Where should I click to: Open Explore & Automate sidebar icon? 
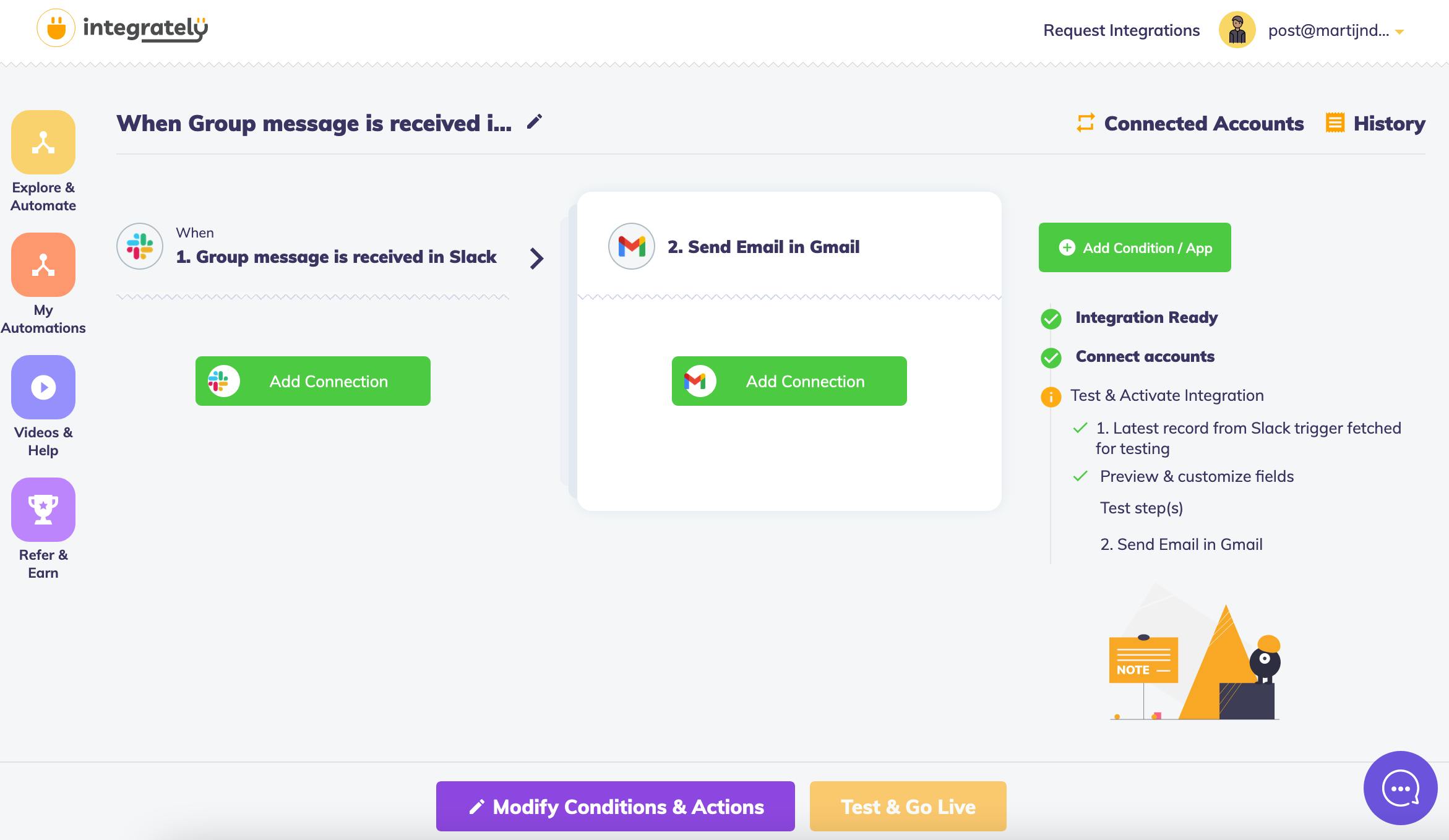pos(43,142)
